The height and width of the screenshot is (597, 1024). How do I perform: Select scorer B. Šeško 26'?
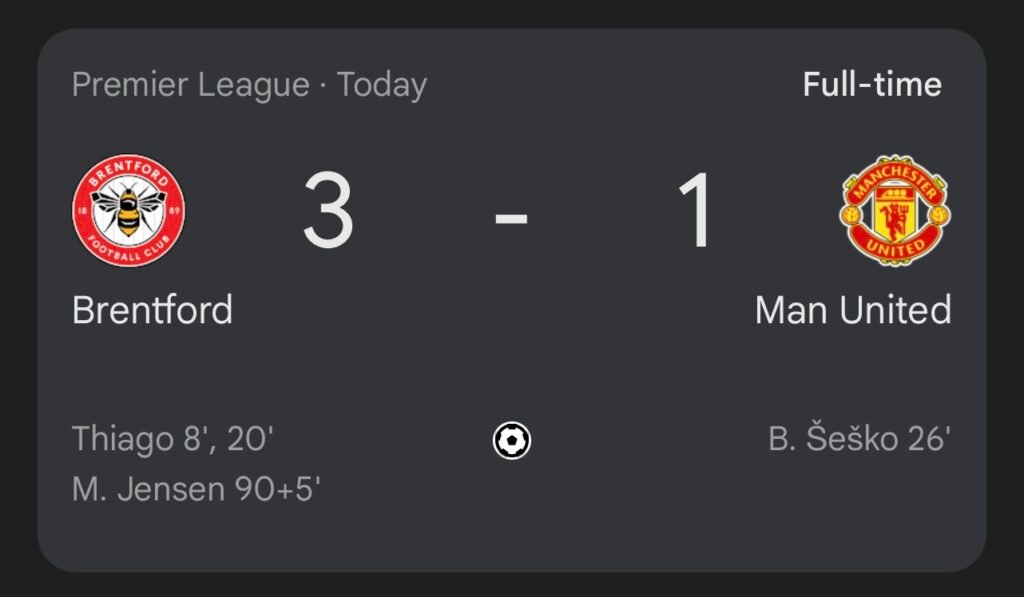(x=859, y=438)
